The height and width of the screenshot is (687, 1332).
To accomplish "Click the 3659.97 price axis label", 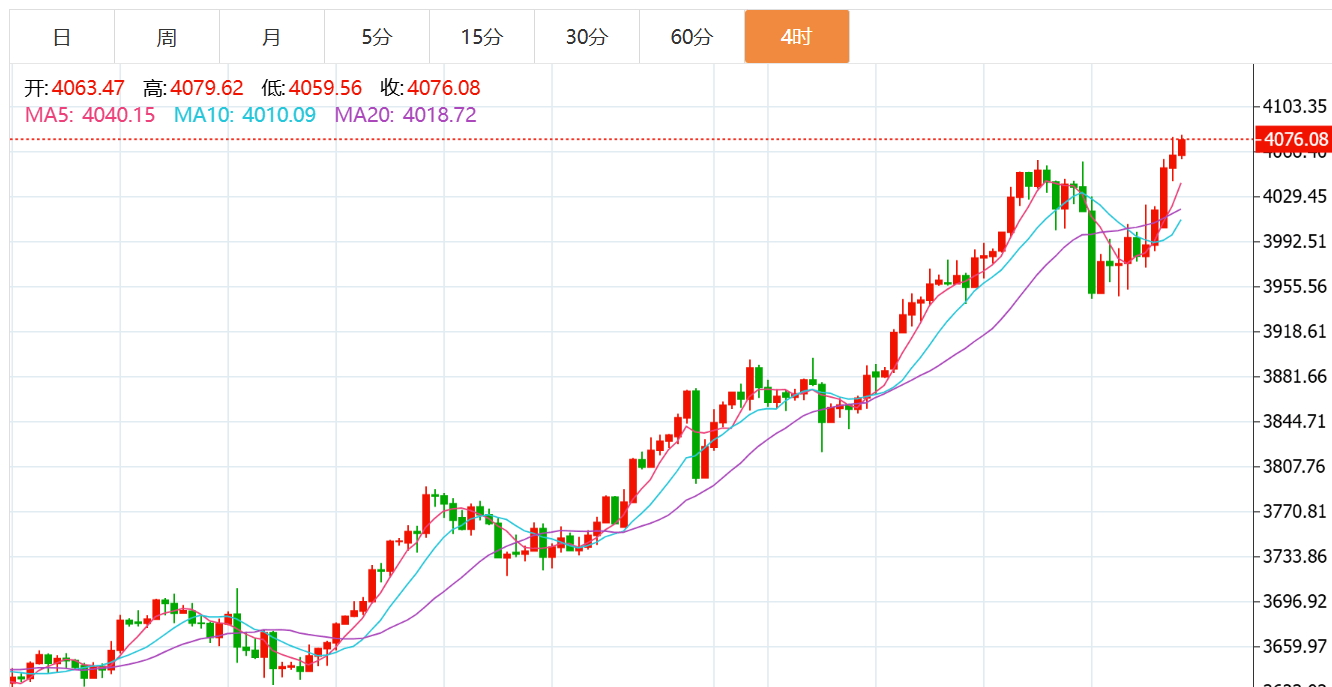I will point(1295,646).
